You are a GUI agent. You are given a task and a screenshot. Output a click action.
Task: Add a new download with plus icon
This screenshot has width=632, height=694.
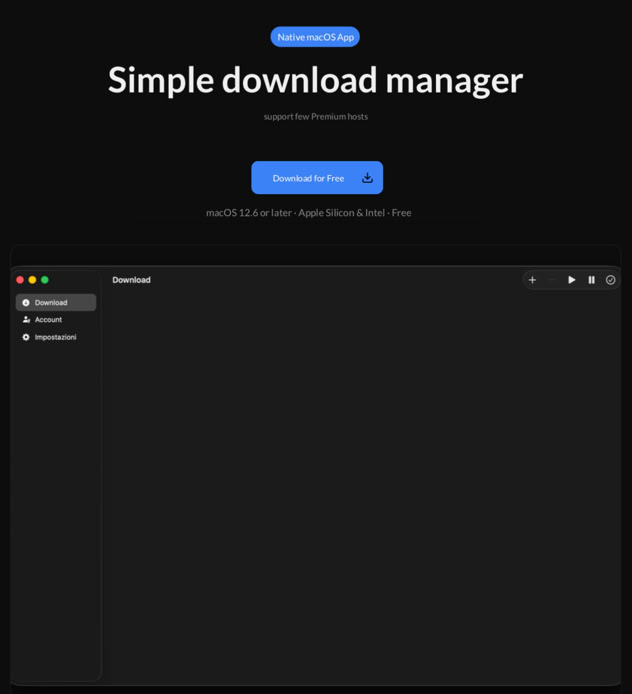coord(532,280)
